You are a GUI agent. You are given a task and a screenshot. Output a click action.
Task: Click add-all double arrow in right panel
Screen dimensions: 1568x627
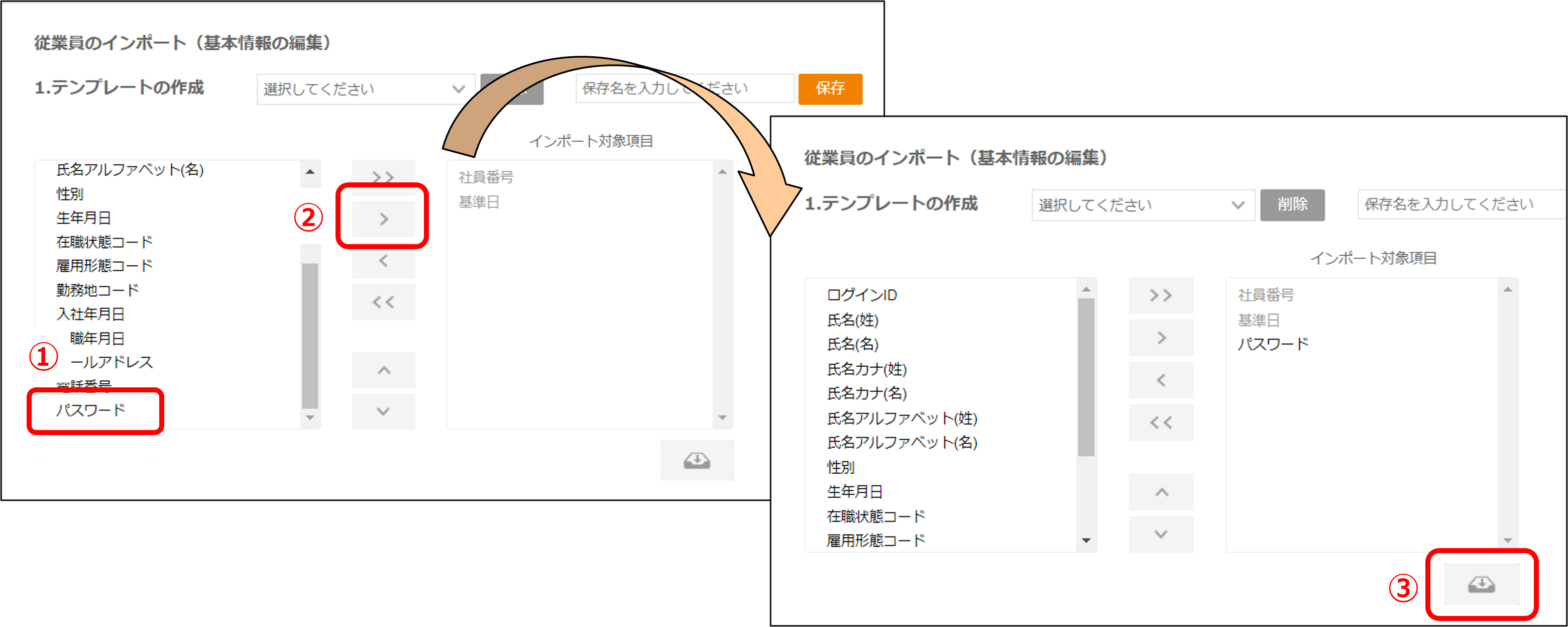click(1160, 296)
